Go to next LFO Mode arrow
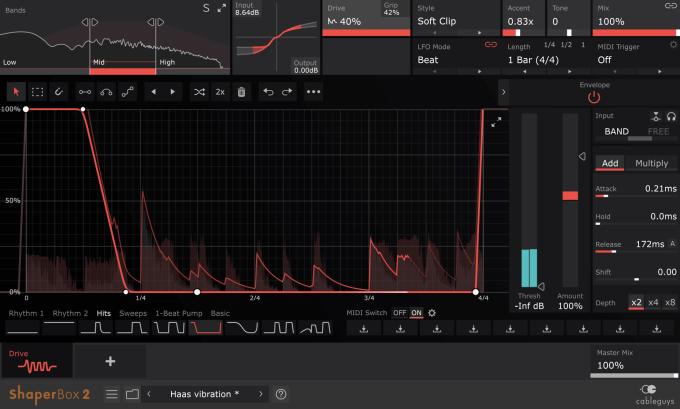 point(479,71)
